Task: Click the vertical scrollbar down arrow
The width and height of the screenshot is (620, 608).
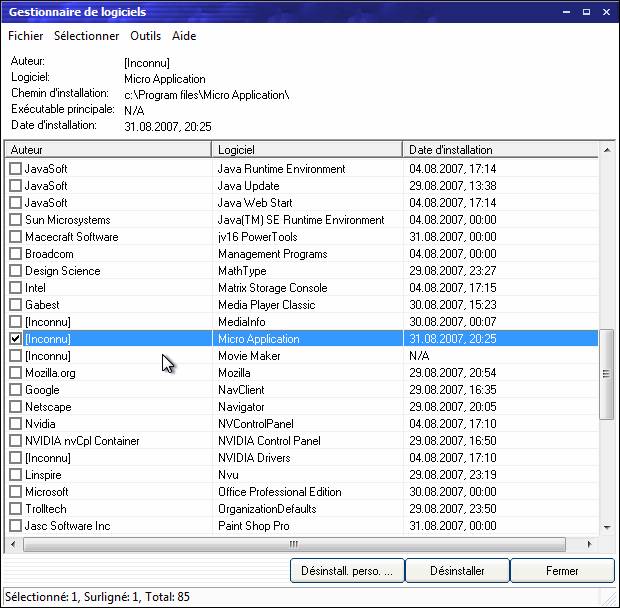Action: tap(607, 527)
